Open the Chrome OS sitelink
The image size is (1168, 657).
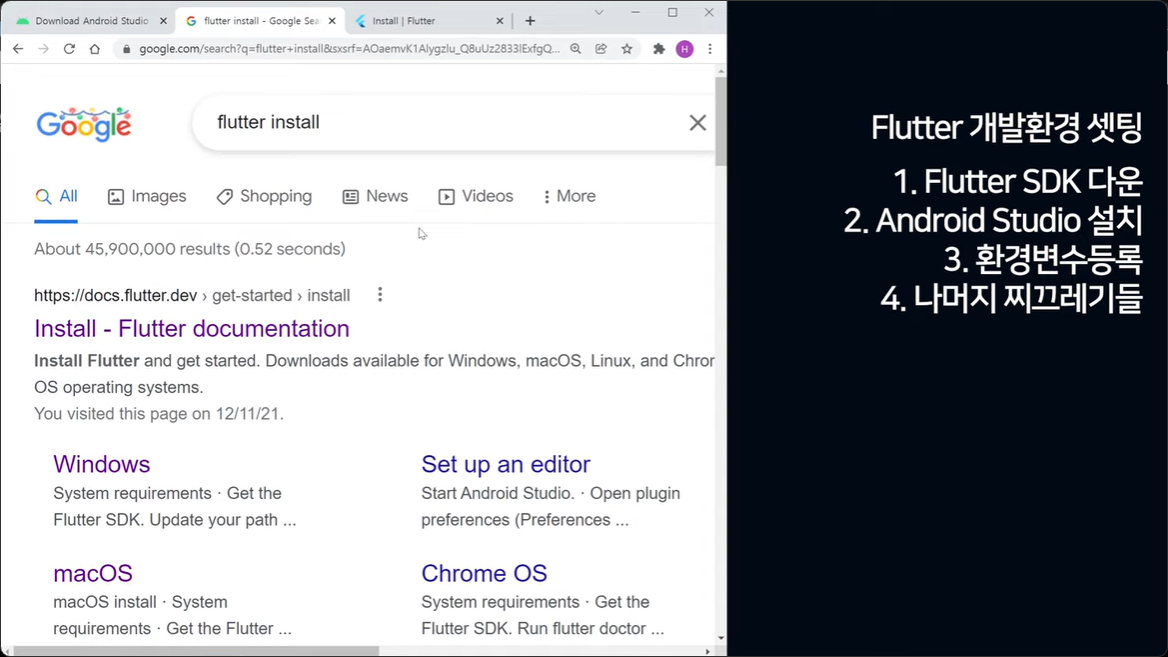pos(484,574)
